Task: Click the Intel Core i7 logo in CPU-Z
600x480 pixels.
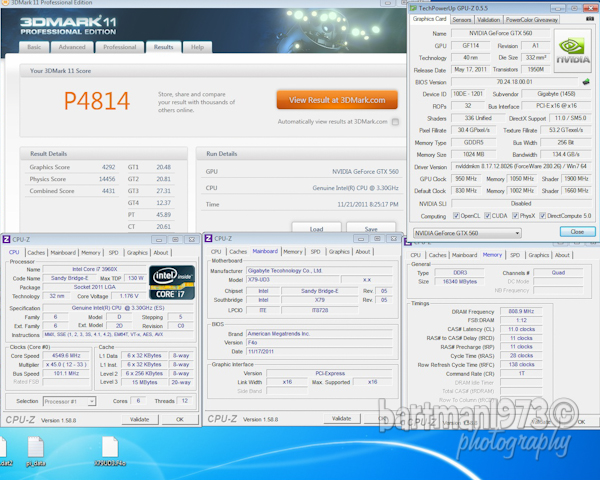Action: click(170, 282)
